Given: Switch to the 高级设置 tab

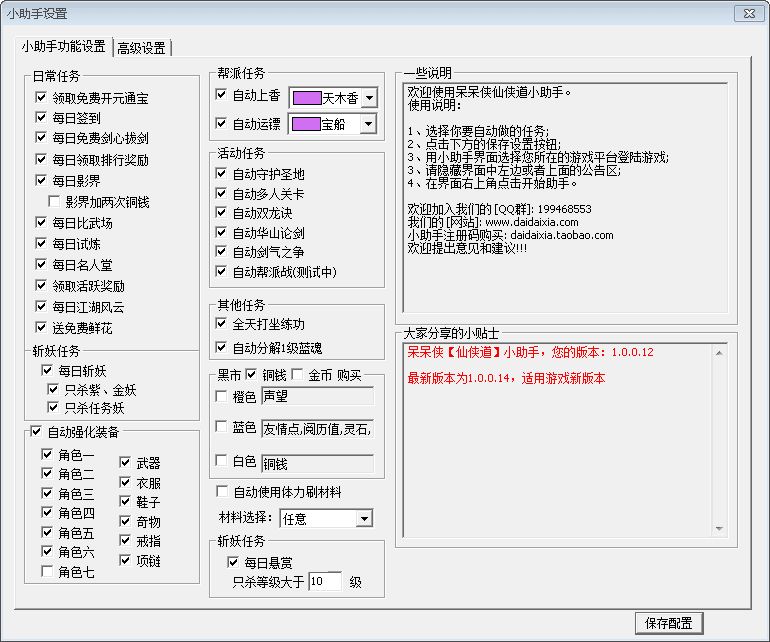Looking at the screenshot, I should tap(141, 48).
